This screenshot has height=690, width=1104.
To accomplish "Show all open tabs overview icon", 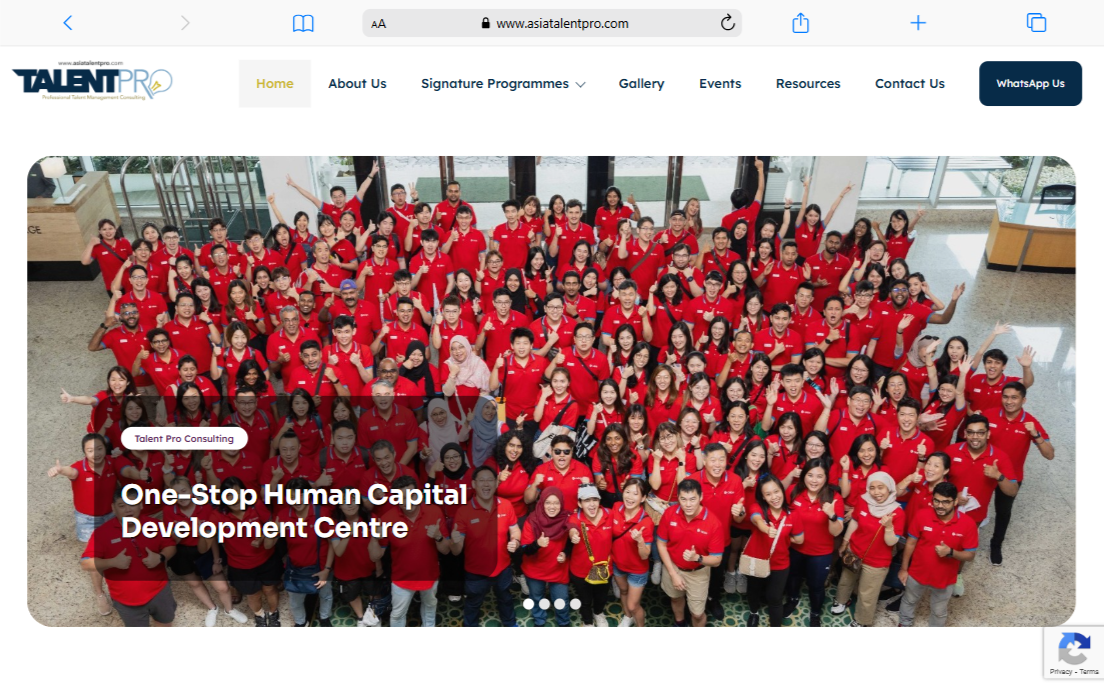I will point(1036,23).
